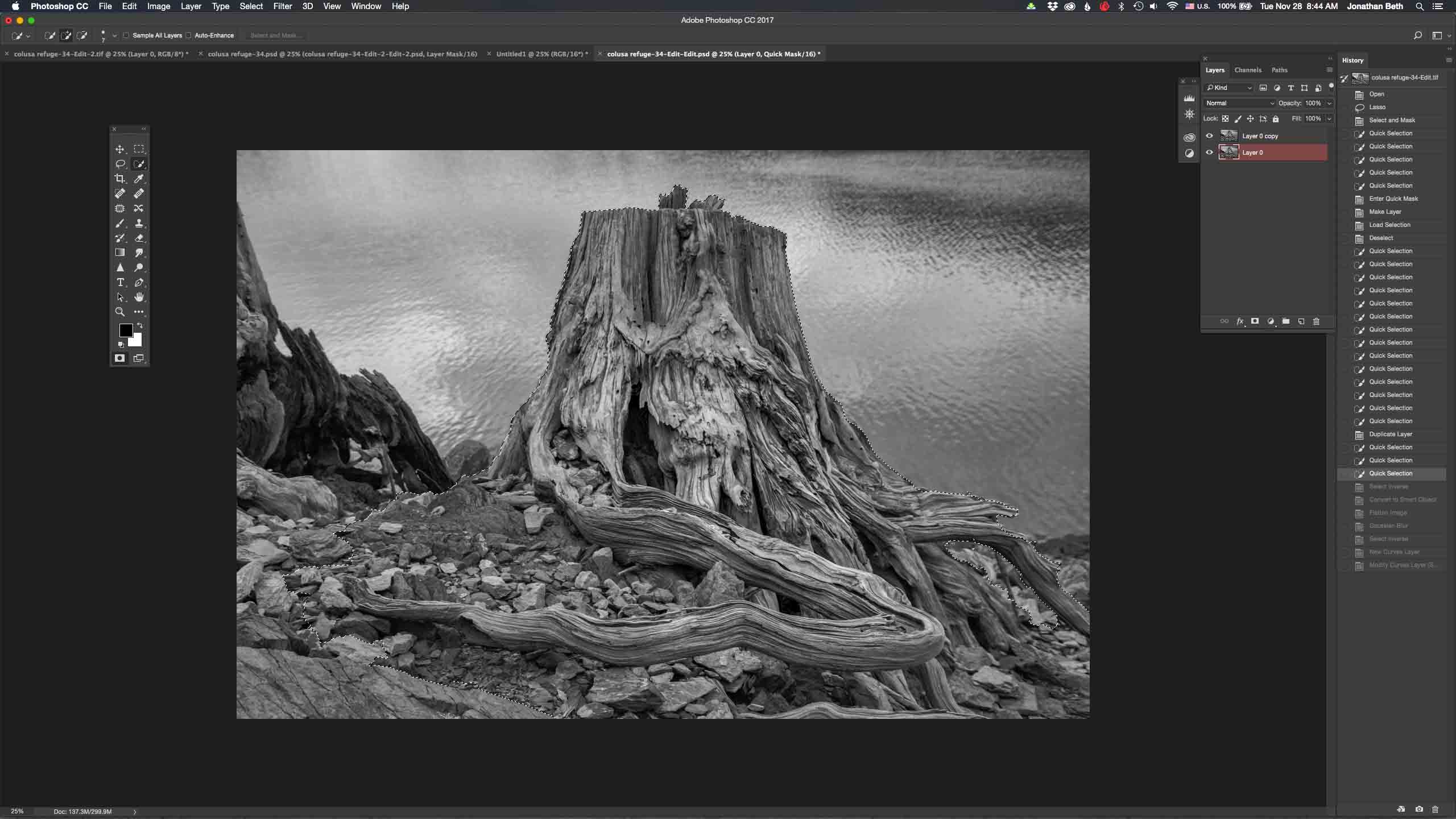Click the Opacity 100% value field
The height and width of the screenshot is (819, 1456).
coord(1313,103)
